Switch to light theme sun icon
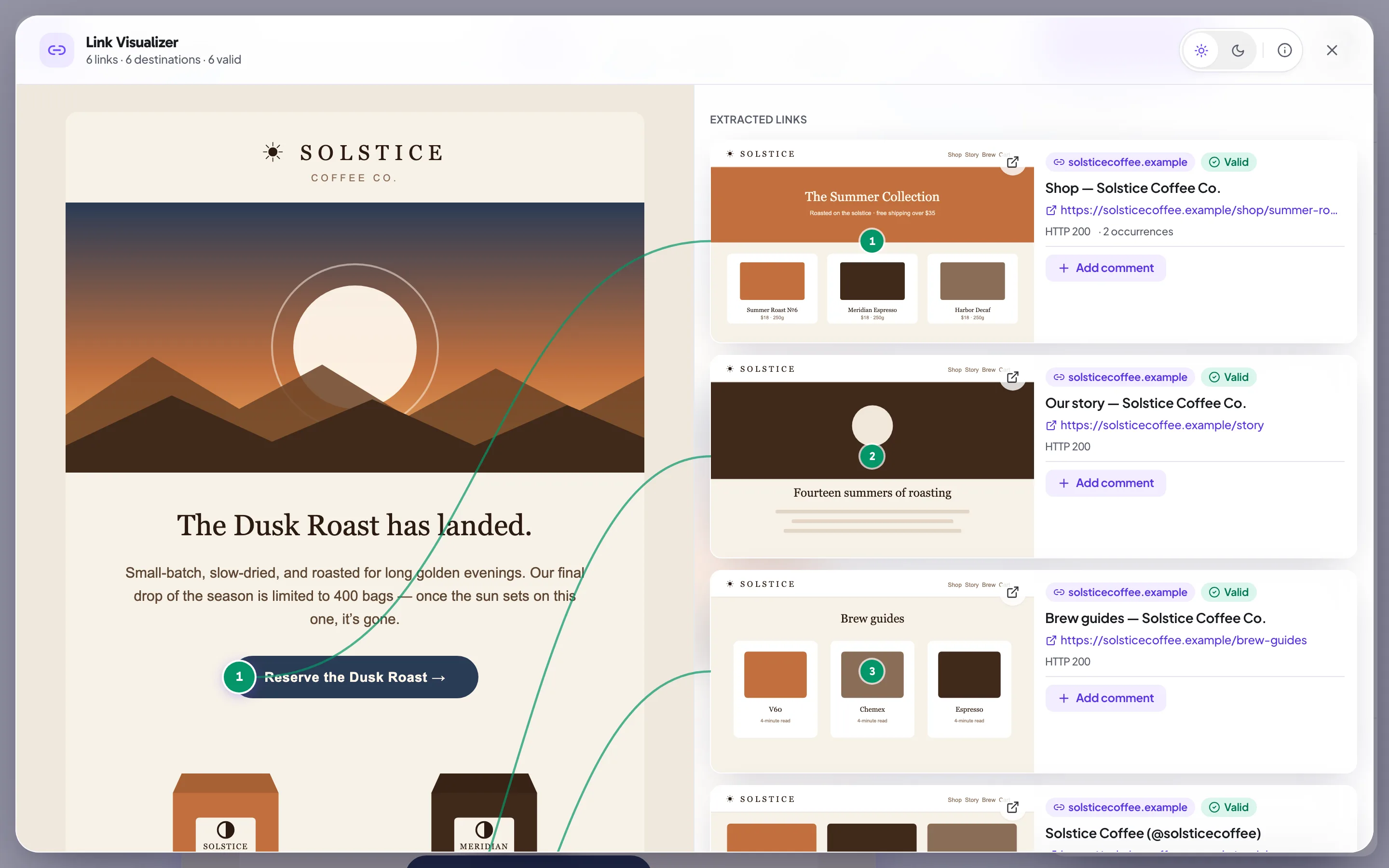This screenshot has height=868, width=1389. coord(1201,51)
